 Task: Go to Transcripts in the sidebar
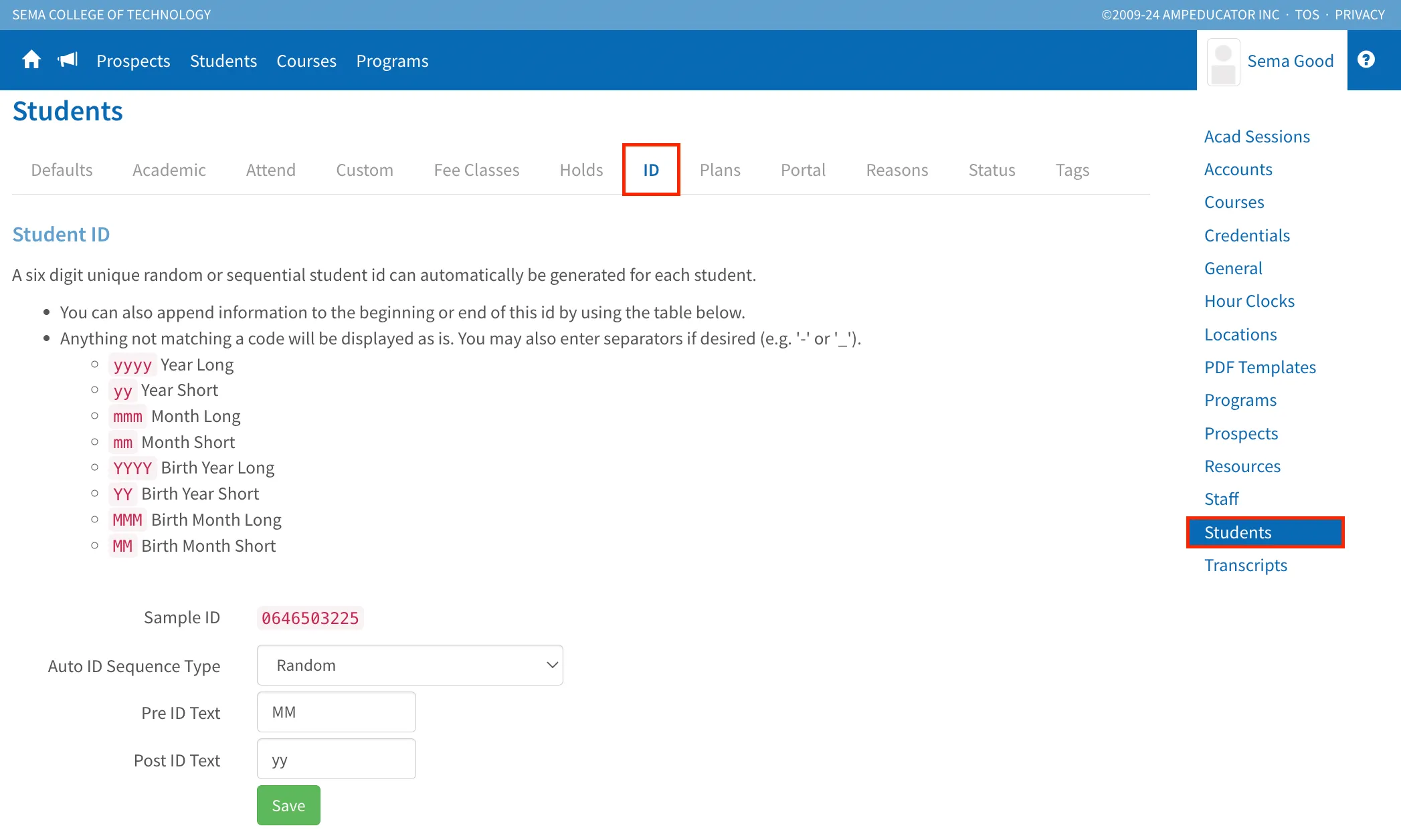pyautogui.click(x=1246, y=565)
